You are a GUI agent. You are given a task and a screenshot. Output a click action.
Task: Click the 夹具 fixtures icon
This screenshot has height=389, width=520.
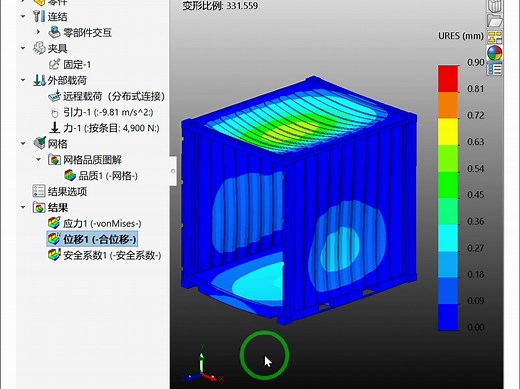(x=39, y=48)
